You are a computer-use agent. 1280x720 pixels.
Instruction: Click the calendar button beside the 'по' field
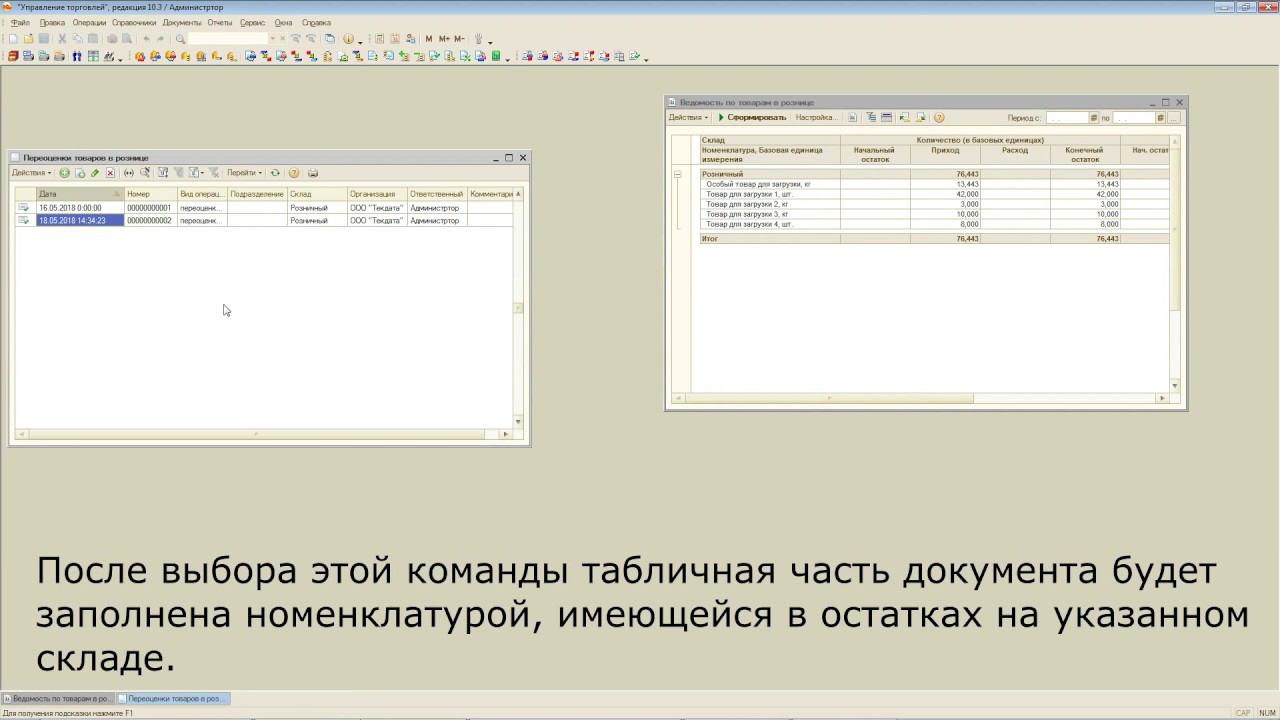click(x=1161, y=117)
